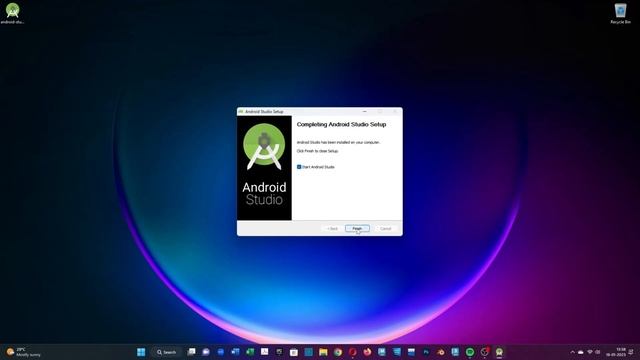
Task: Open the OneDrive cloud tray icon
Action: pos(581,352)
